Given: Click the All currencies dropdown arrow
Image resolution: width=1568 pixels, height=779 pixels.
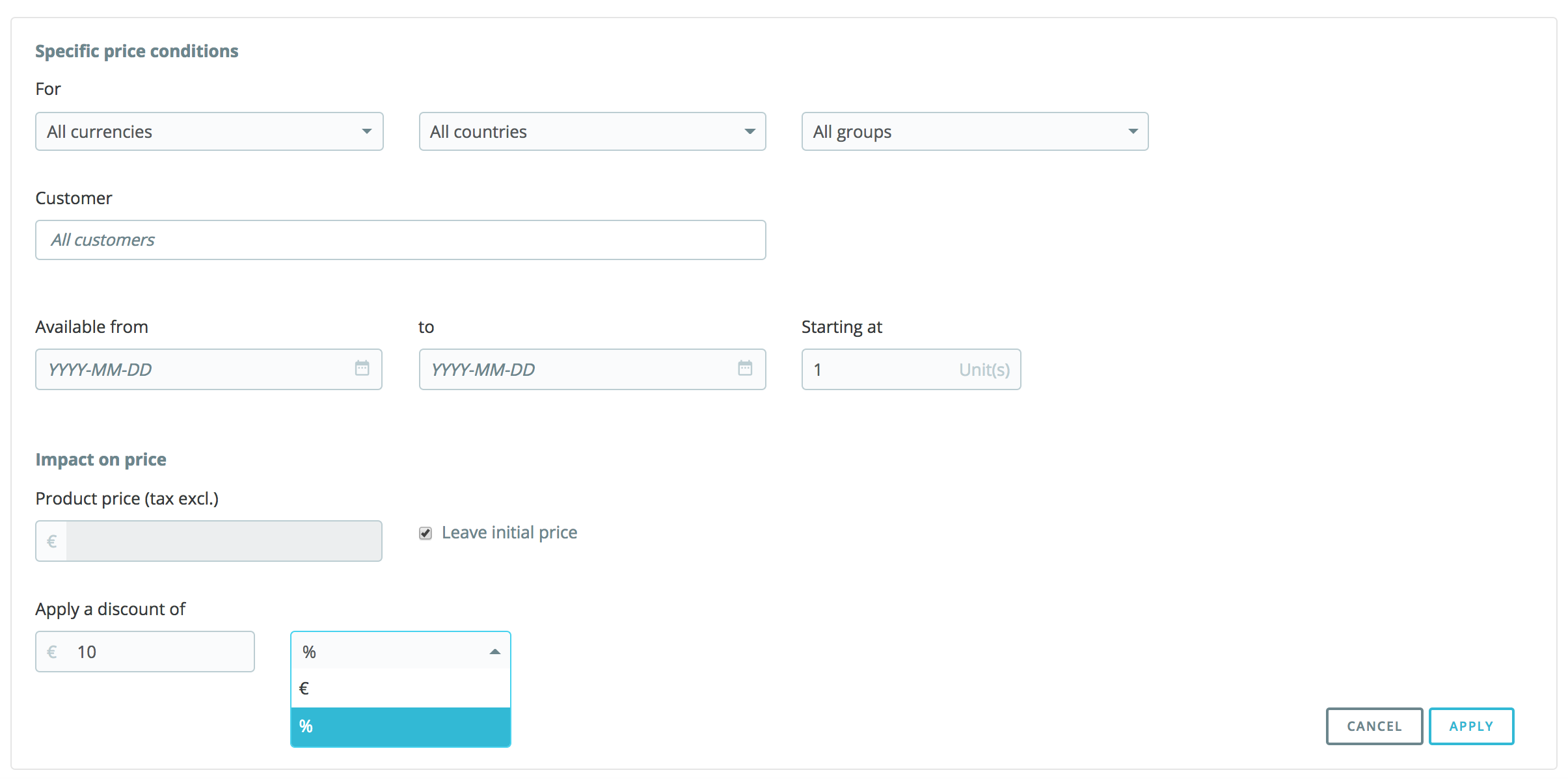Looking at the screenshot, I should click(x=367, y=132).
